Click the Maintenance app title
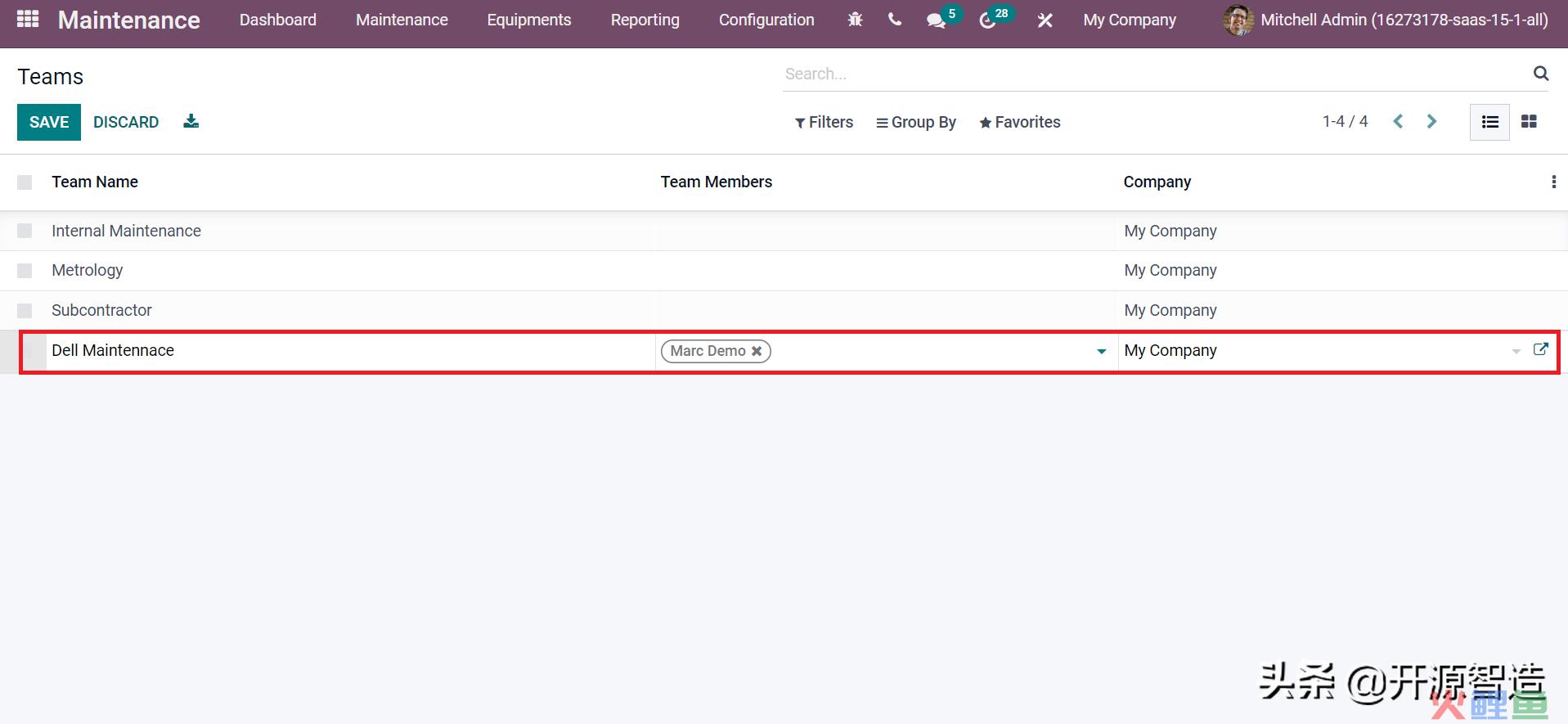Viewport: 1568px width, 724px height. click(x=129, y=20)
